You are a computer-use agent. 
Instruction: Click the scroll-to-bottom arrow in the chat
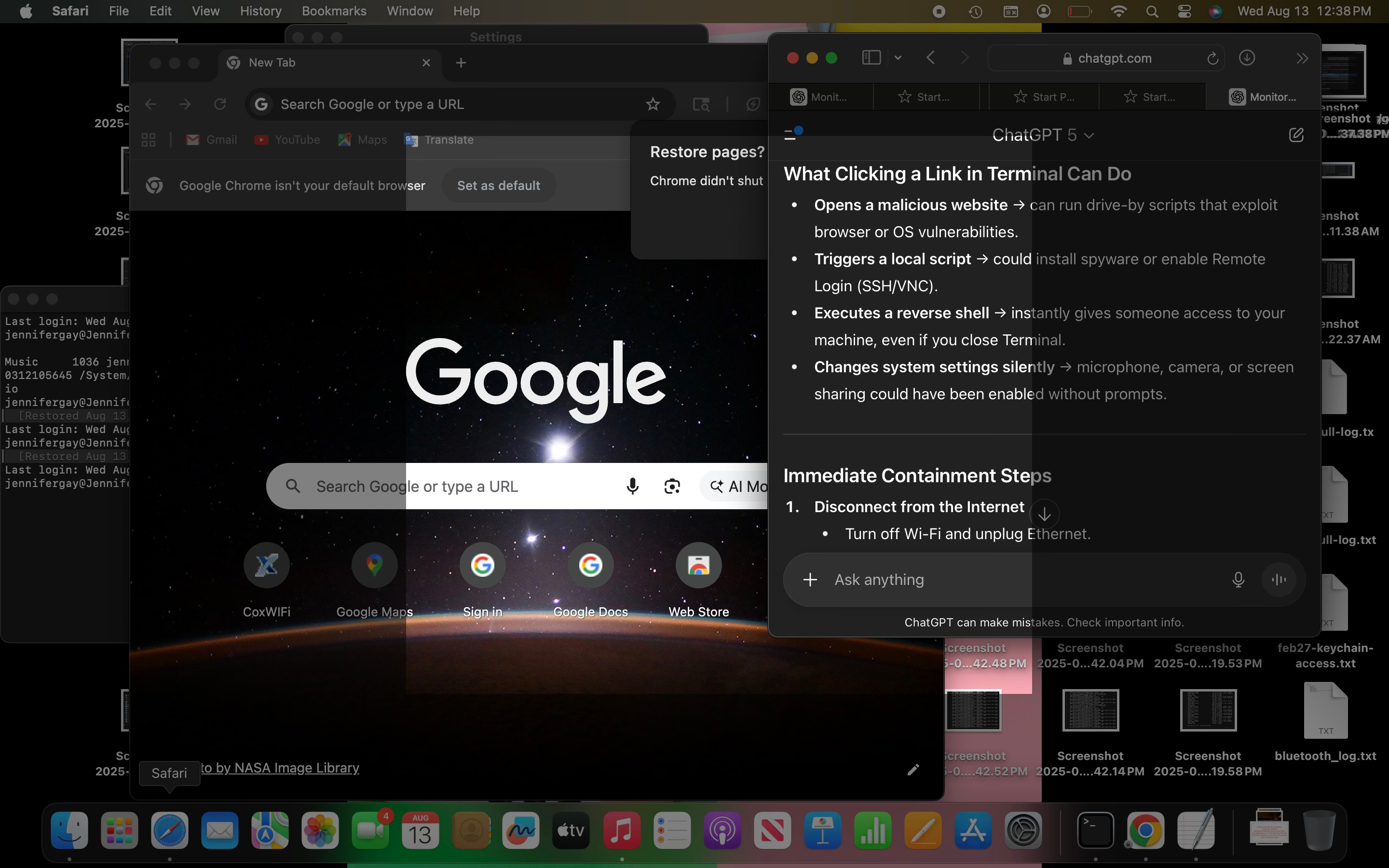click(1044, 515)
